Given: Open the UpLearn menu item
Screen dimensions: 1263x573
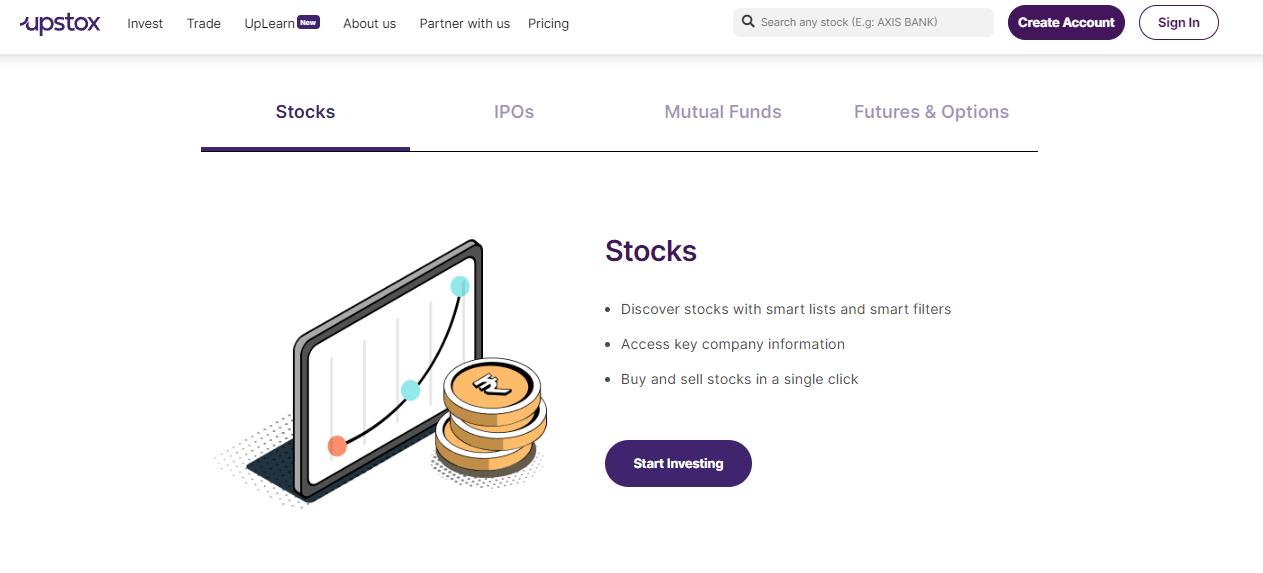Looking at the screenshot, I should pos(269,23).
